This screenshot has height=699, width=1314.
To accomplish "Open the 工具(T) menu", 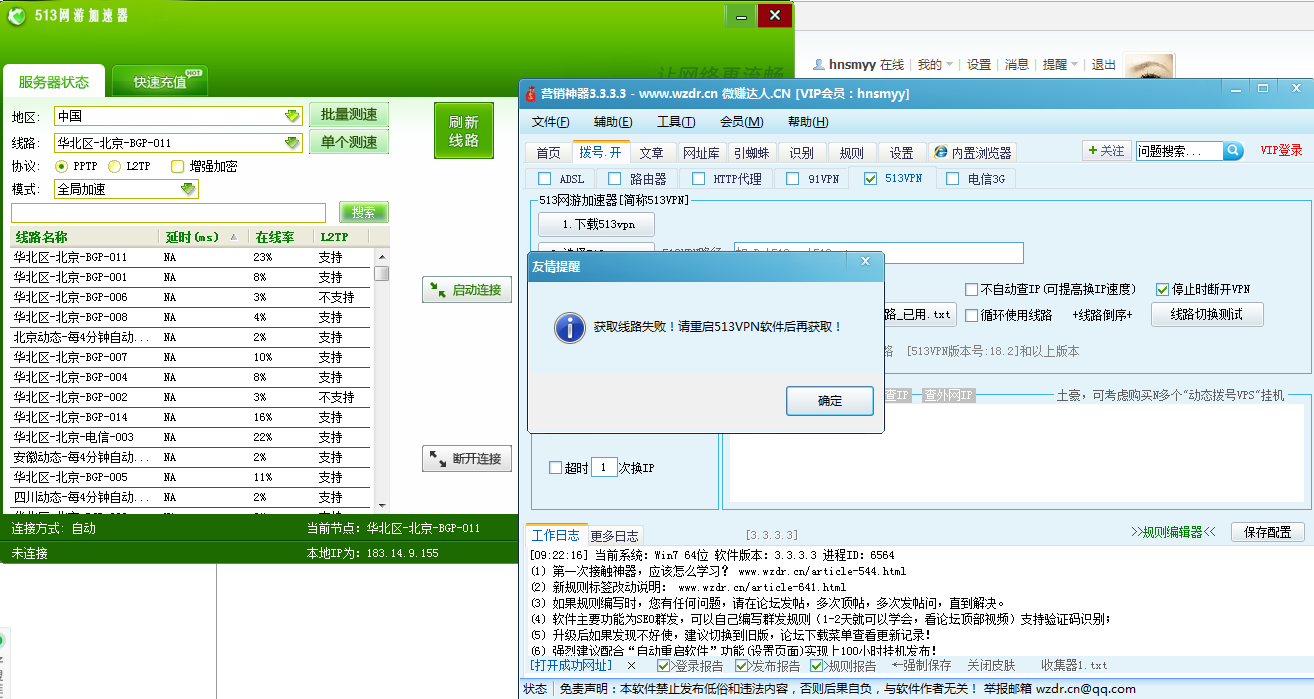I will point(675,122).
